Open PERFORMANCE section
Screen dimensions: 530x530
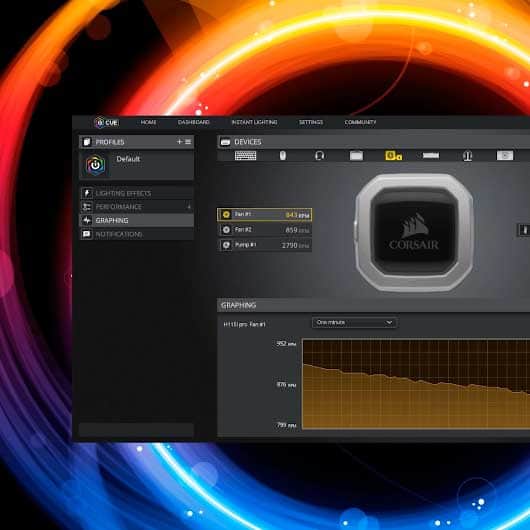coord(137,207)
